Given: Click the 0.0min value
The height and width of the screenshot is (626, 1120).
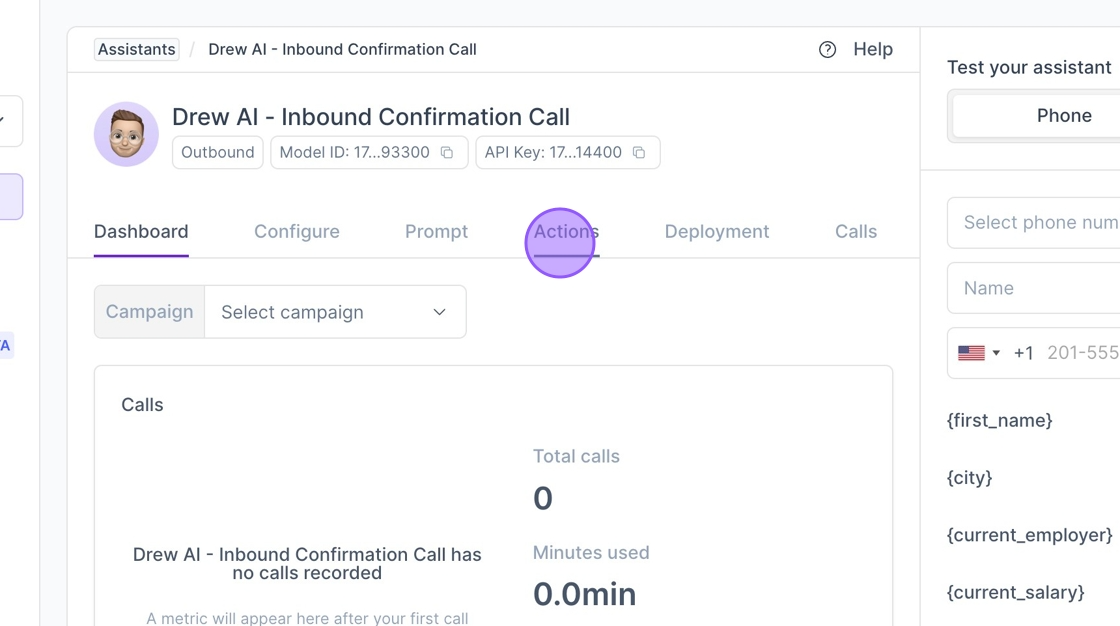Looking at the screenshot, I should pyautogui.click(x=584, y=594).
